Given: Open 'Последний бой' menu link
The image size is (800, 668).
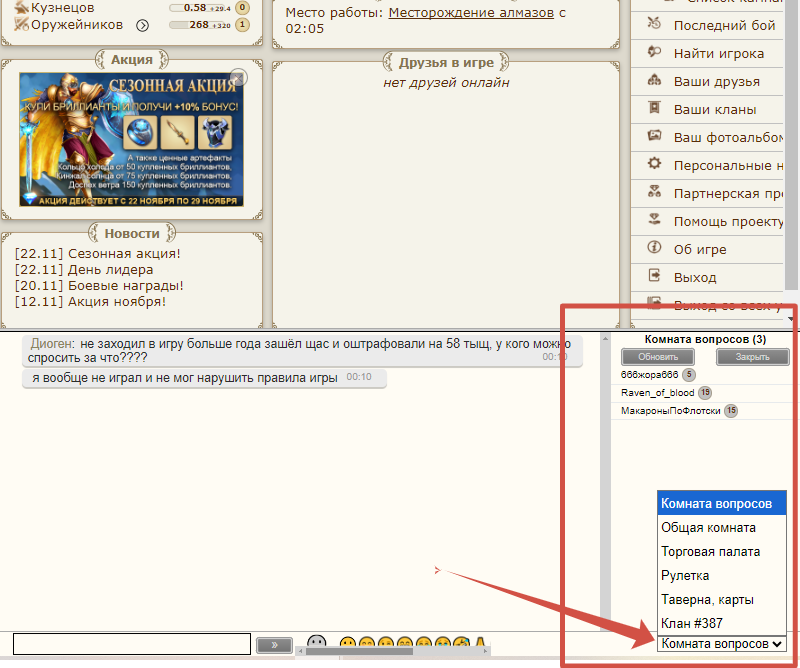Looking at the screenshot, I should [724, 26].
